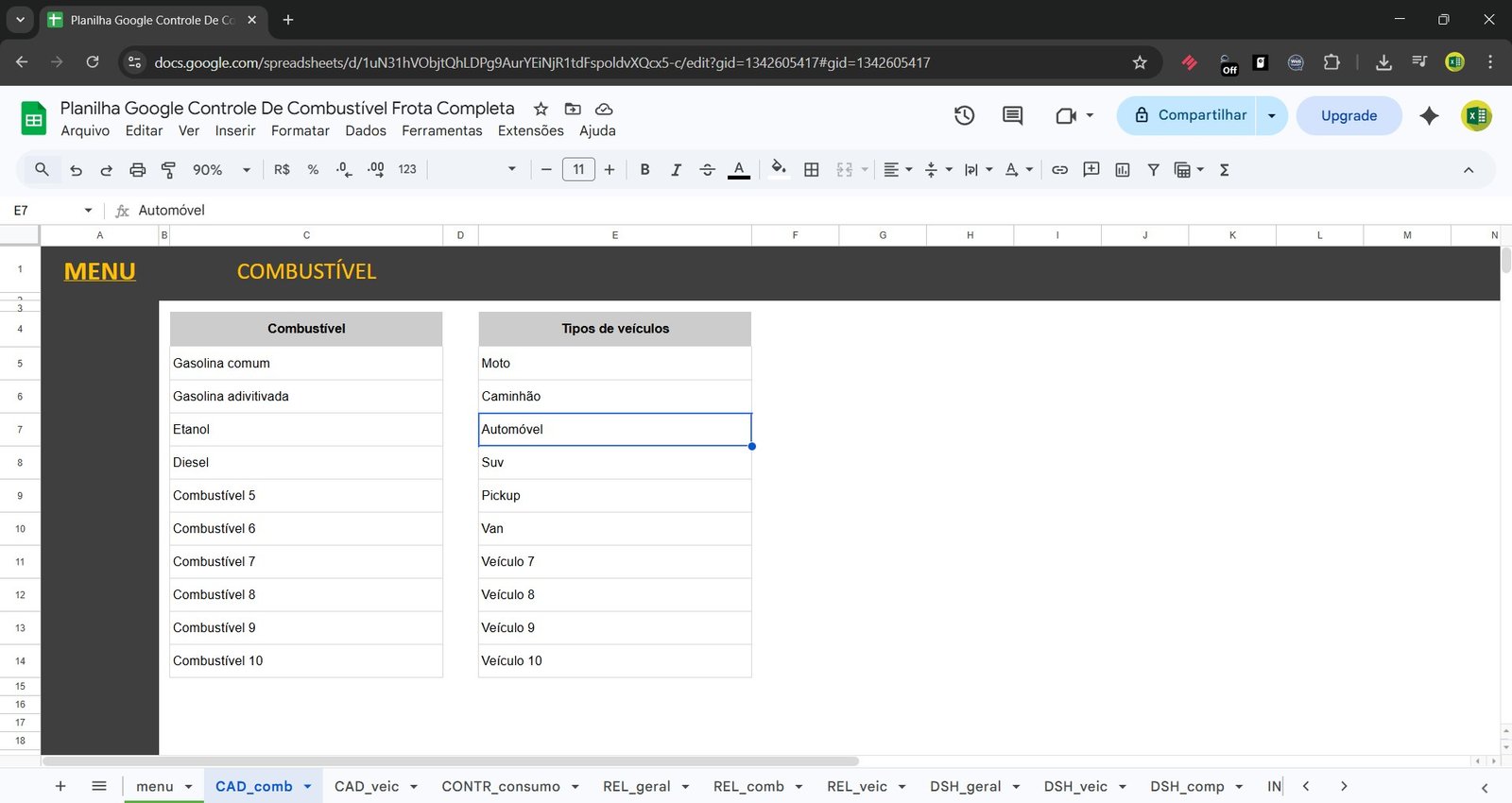Click the Upgrade button

click(x=1349, y=115)
